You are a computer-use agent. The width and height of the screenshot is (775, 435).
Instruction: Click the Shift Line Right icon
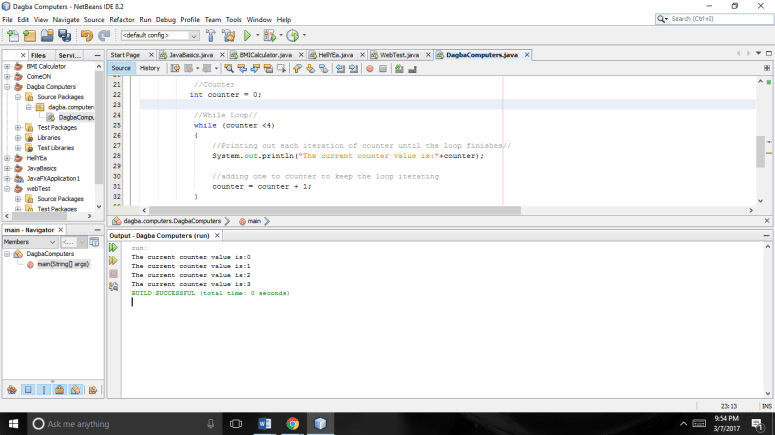353,69
